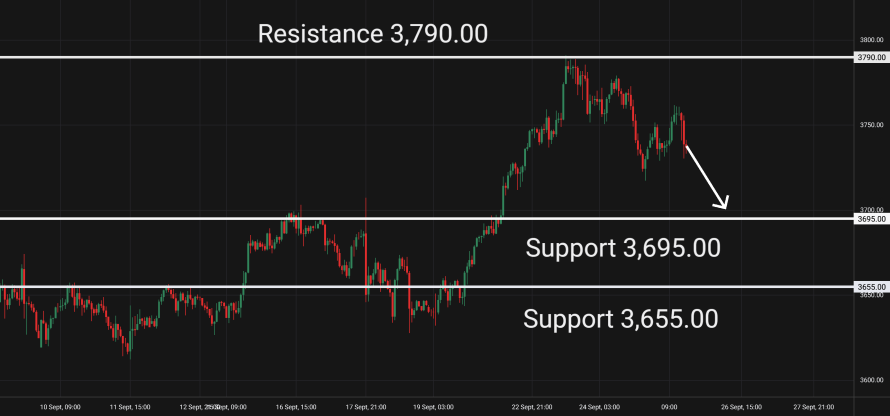Click the 3600.00 price scale tick
The image size is (890, 416).
click(873, 380)
